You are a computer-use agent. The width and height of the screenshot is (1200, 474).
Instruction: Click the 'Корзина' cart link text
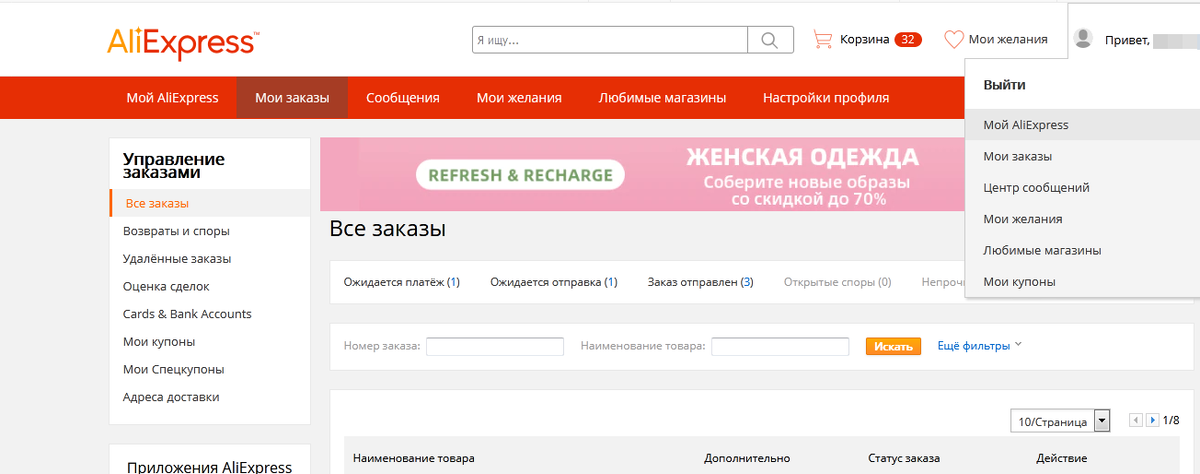coord(865,40)
